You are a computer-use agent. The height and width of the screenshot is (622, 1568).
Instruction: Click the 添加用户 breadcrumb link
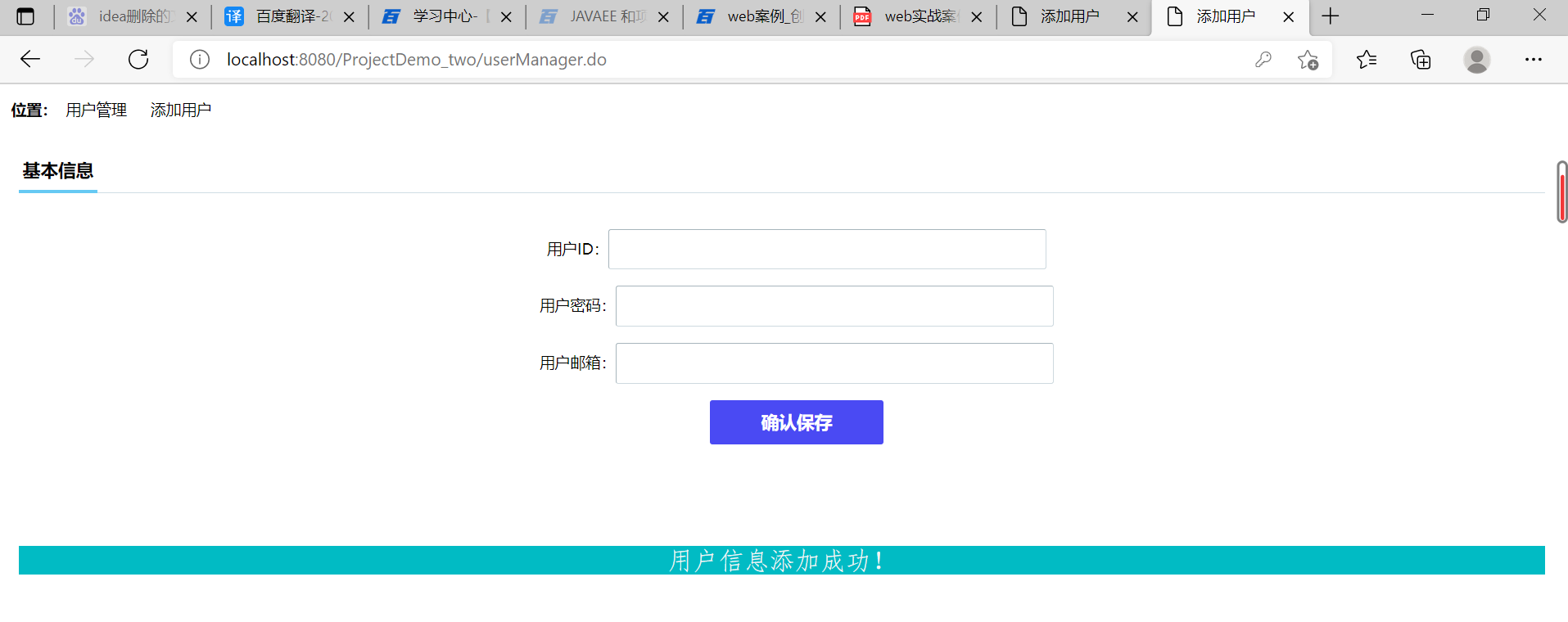(181, 110)
